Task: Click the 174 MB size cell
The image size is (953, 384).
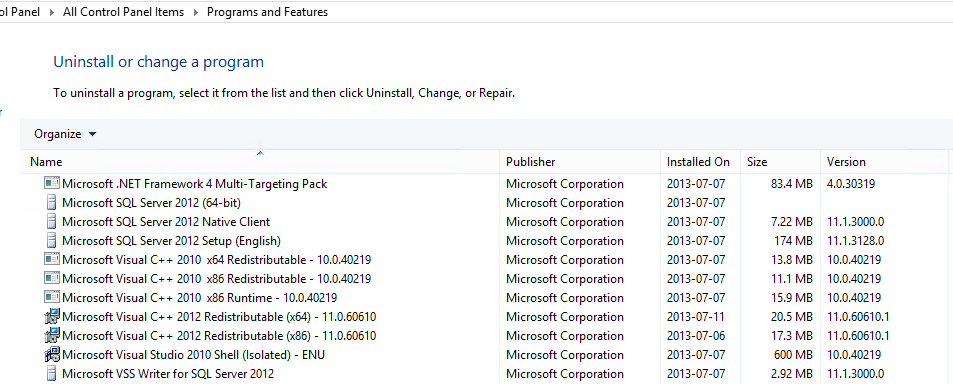Action: [793, 241]
